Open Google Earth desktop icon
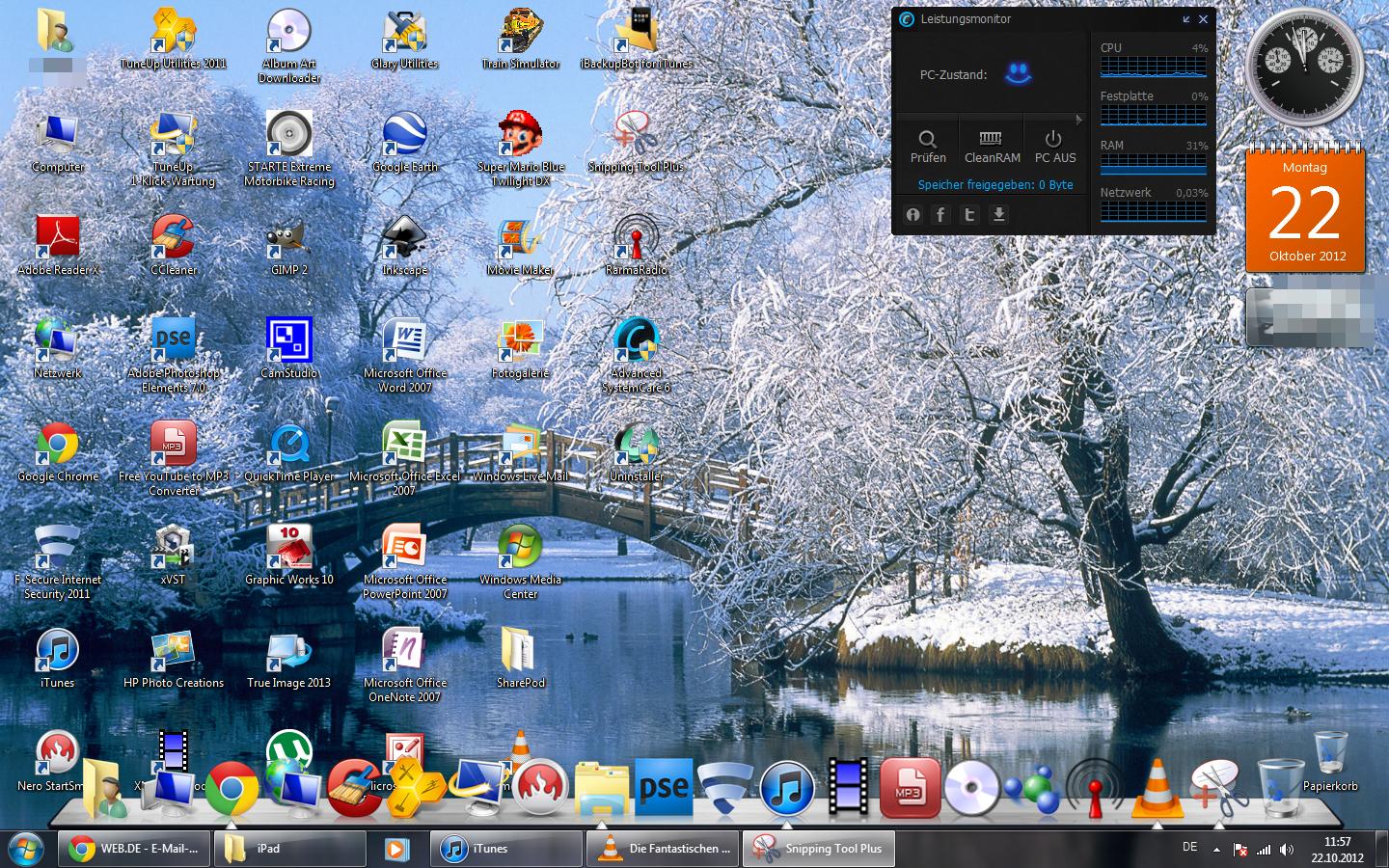The image size is (1389, 868). pos(405,143)
